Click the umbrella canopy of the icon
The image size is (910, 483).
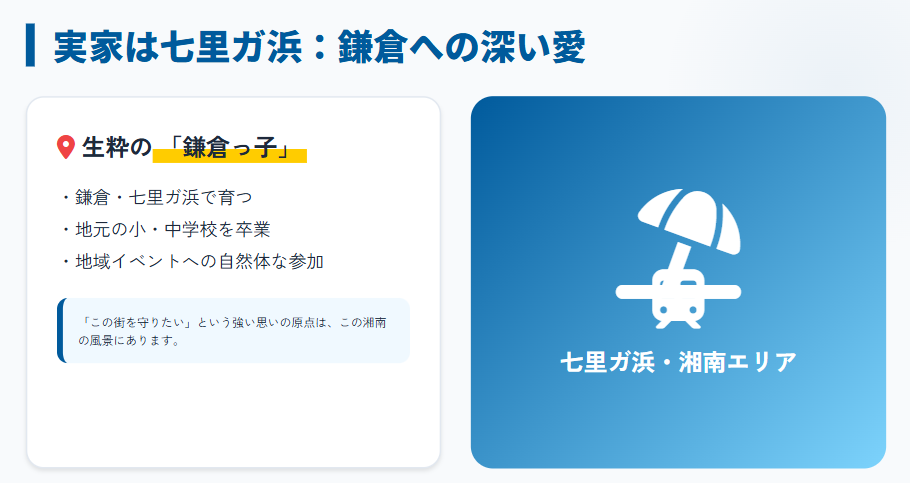[689, 221]
